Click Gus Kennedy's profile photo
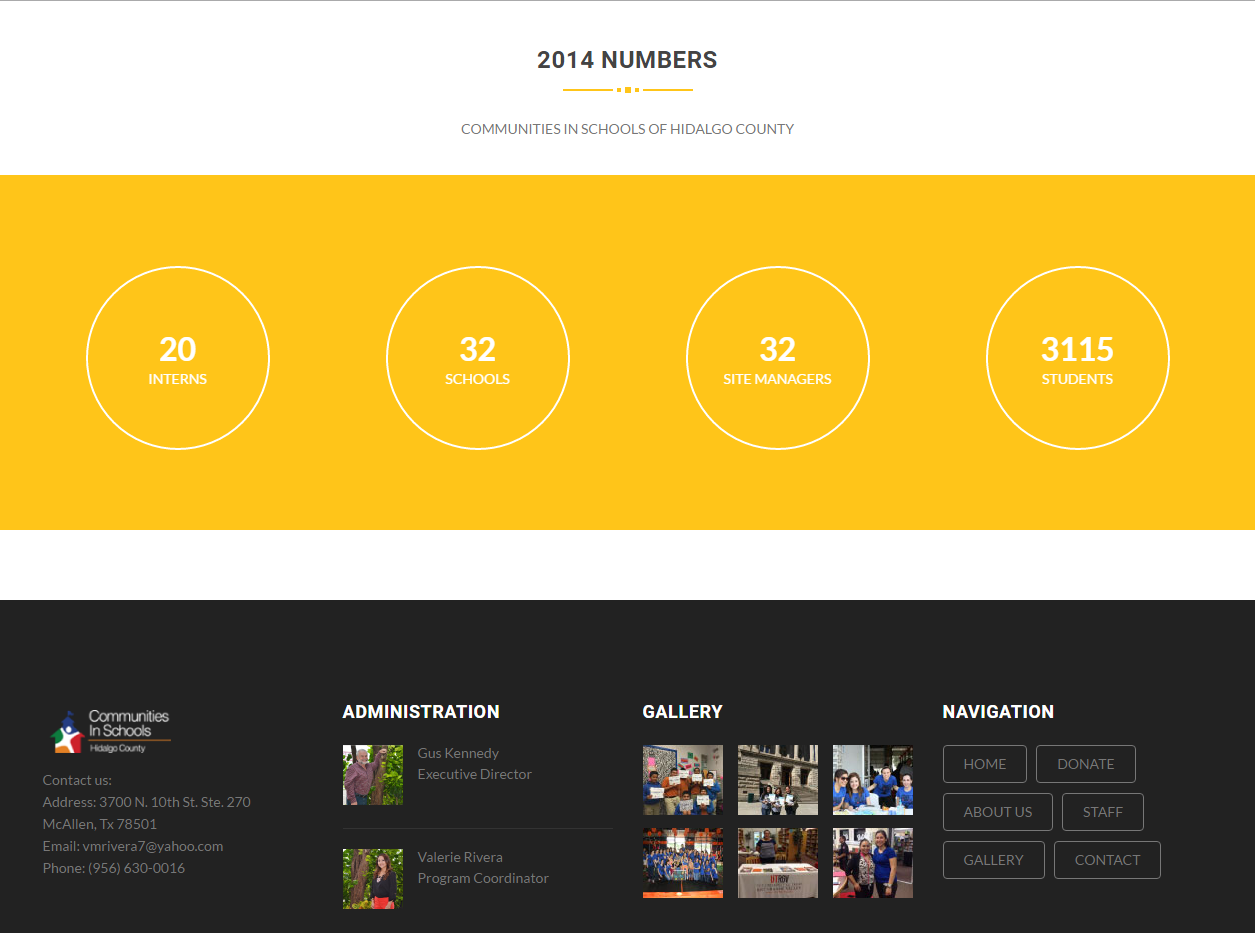The image size is (1255, 933). [x=372, y=775]
